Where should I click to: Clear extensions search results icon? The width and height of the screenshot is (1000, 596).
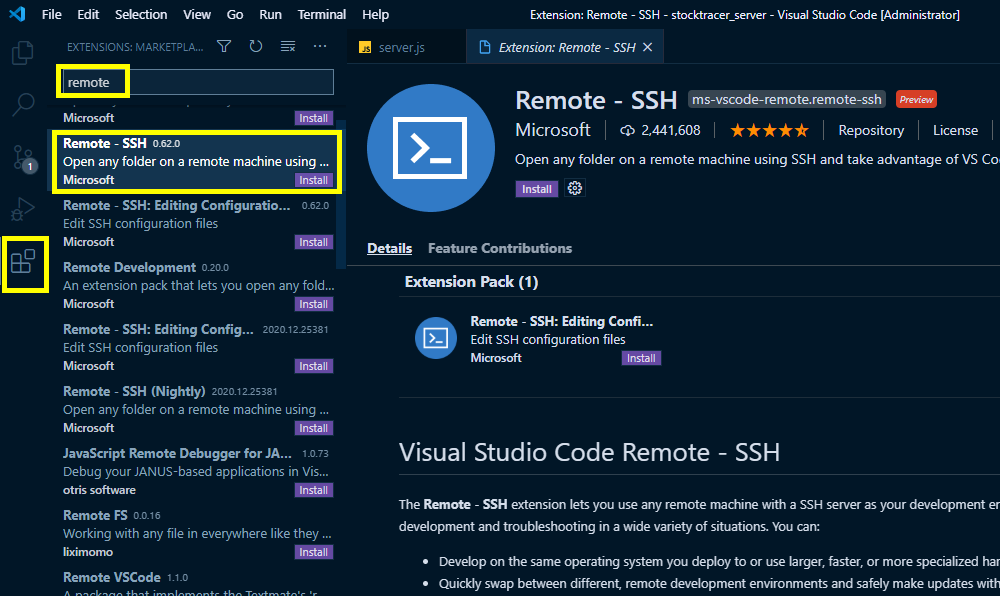click(x=288, y=47)
